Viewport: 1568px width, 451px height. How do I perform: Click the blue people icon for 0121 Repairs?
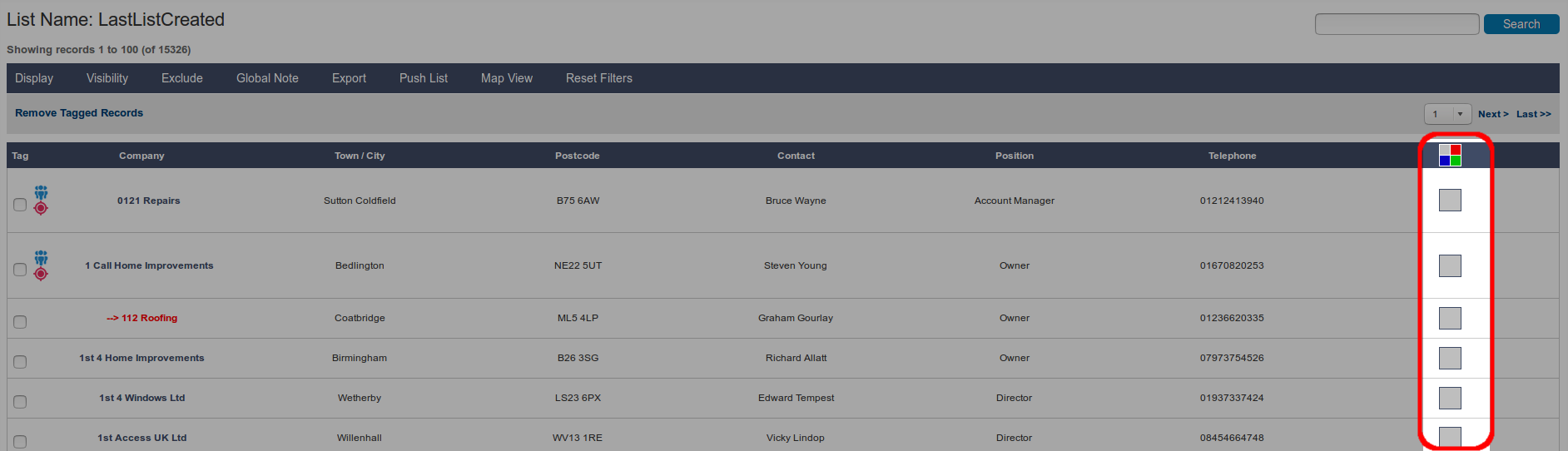pyautogui.click(x=41, y=192)
